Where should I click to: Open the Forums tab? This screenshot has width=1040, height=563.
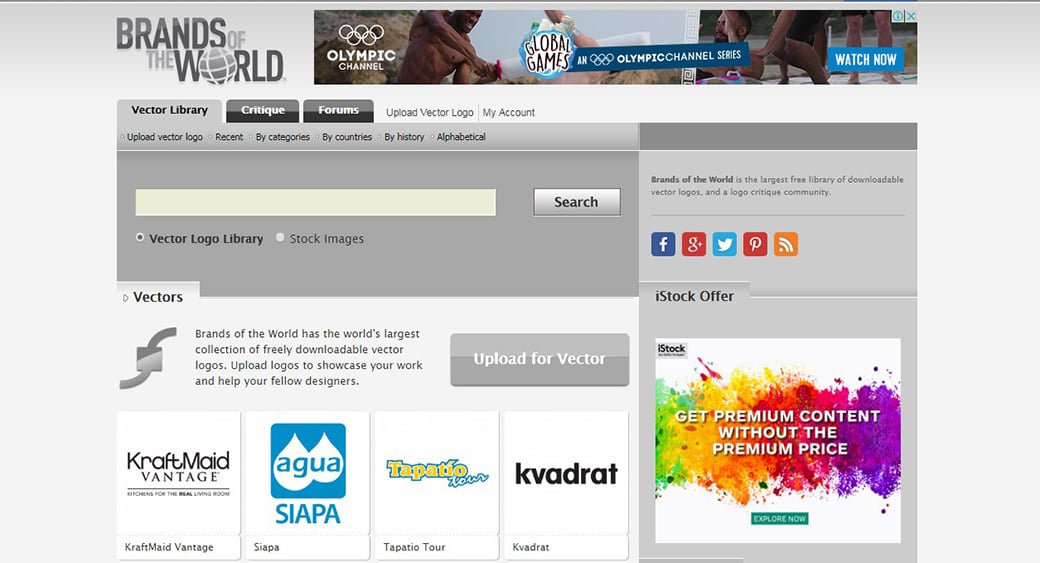coord(338,111)
